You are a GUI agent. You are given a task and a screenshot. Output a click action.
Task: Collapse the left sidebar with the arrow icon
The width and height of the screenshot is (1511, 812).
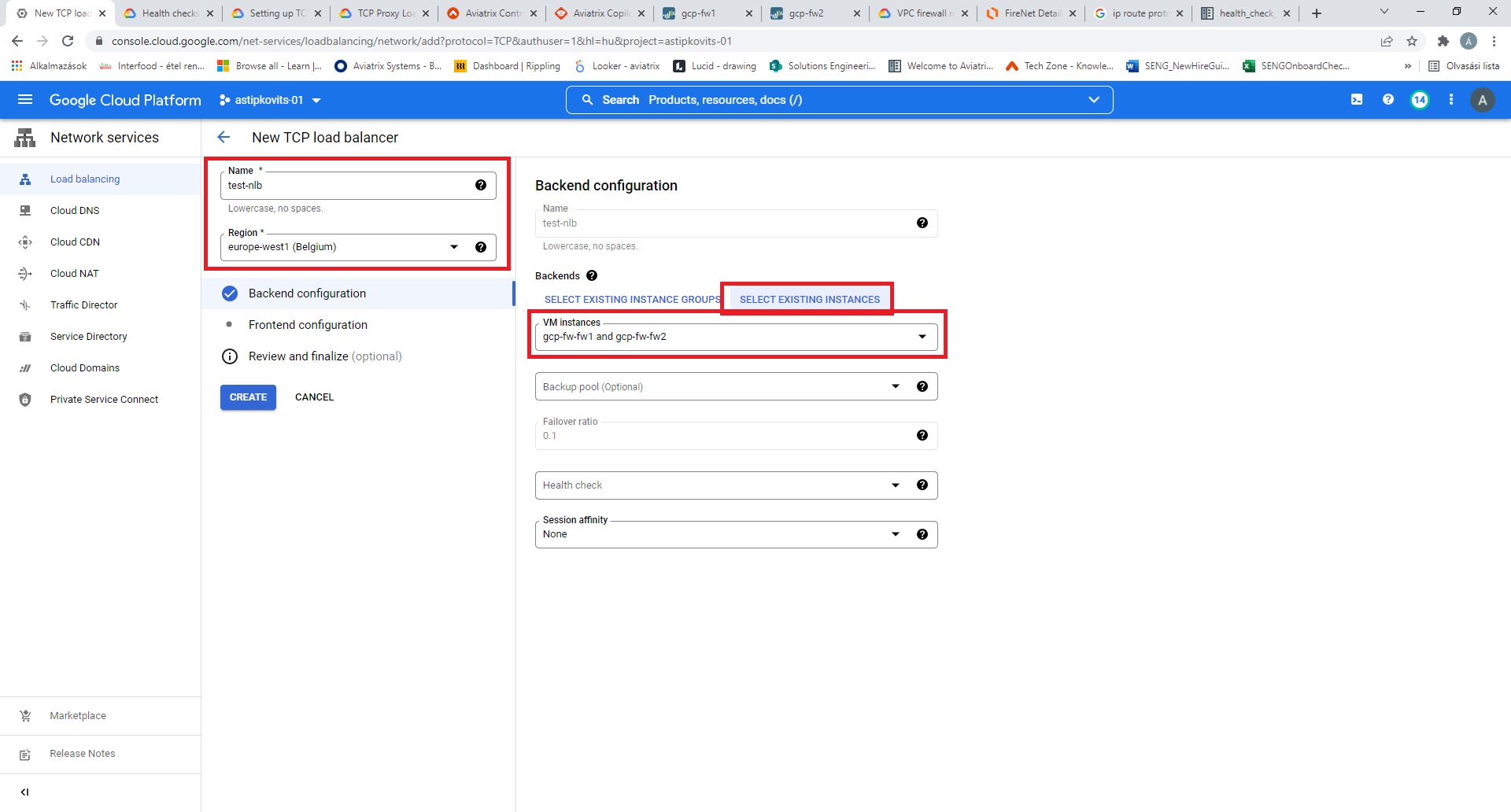coord(24,792)
